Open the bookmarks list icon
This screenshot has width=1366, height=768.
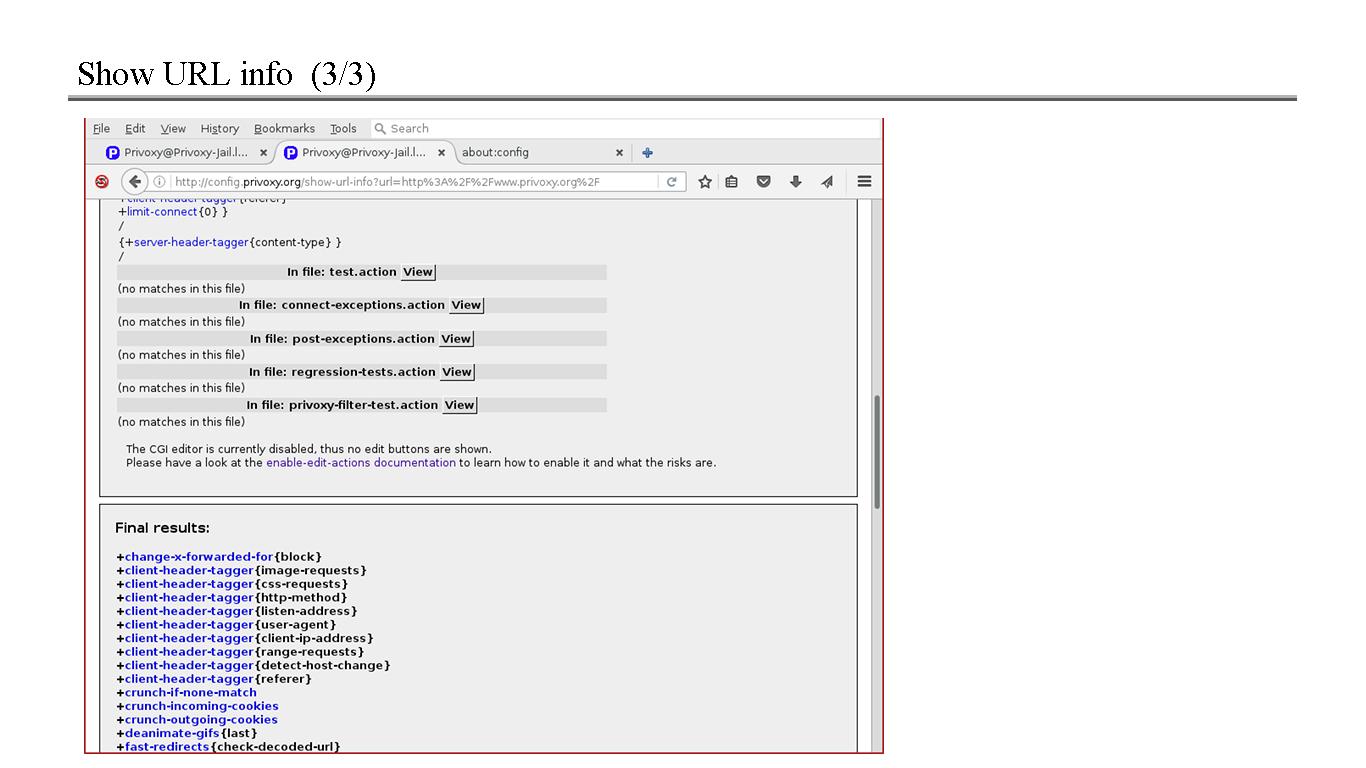pos(732,182)
